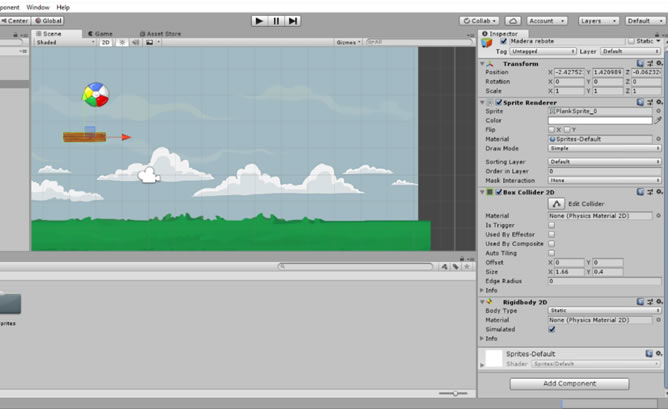
Task: Click the cloud services icon
Action: pos(513,20)
